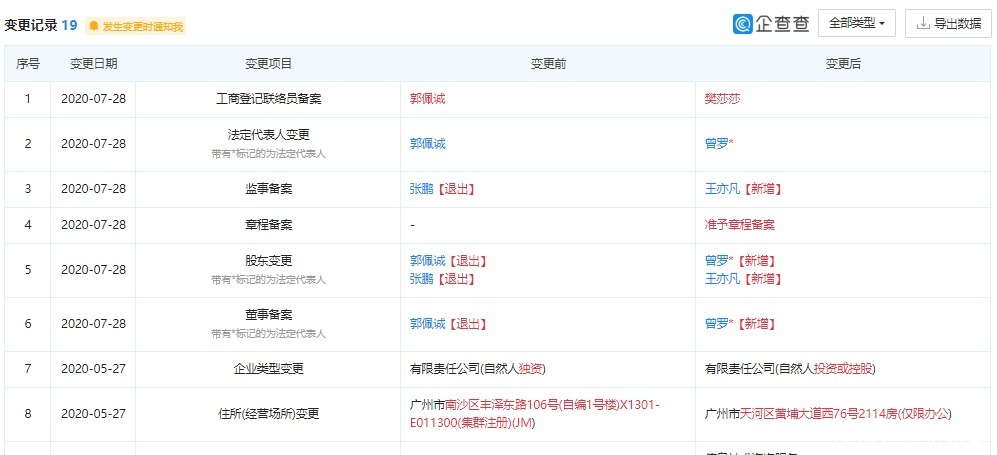Click 准予章程备案 text
The image size is (997, 455).
tap(740, 224)
